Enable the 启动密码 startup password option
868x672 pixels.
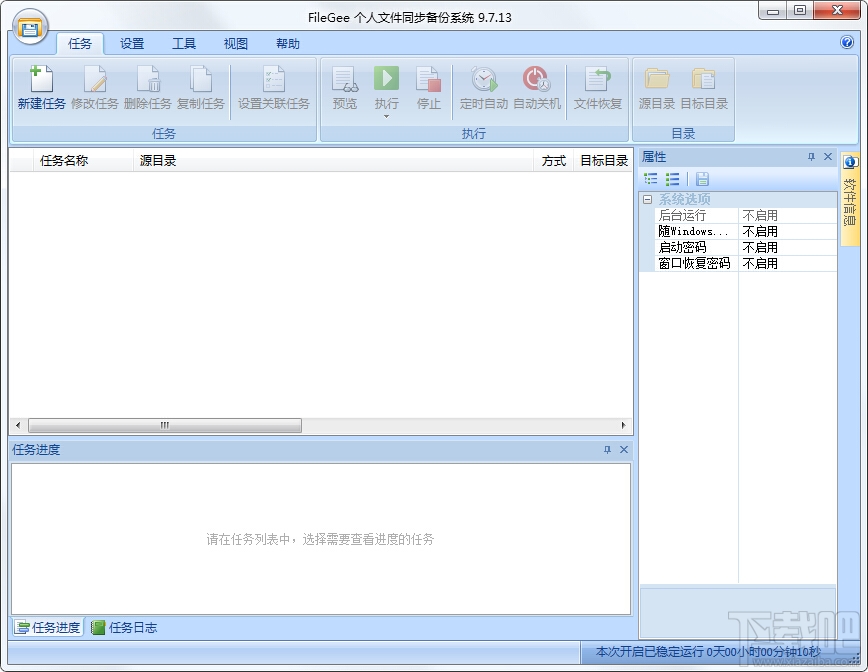[x=786, y=247]
